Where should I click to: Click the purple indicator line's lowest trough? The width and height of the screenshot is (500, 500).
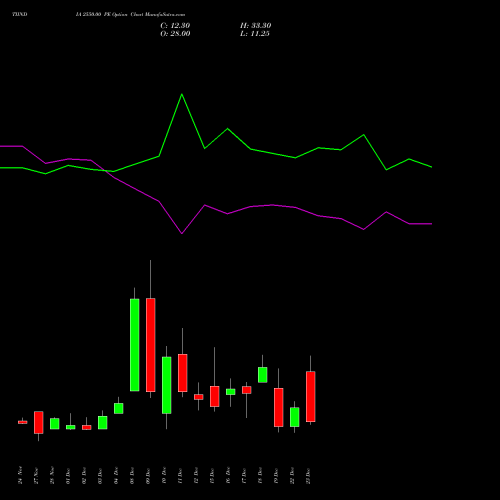(x=182, y=233)
